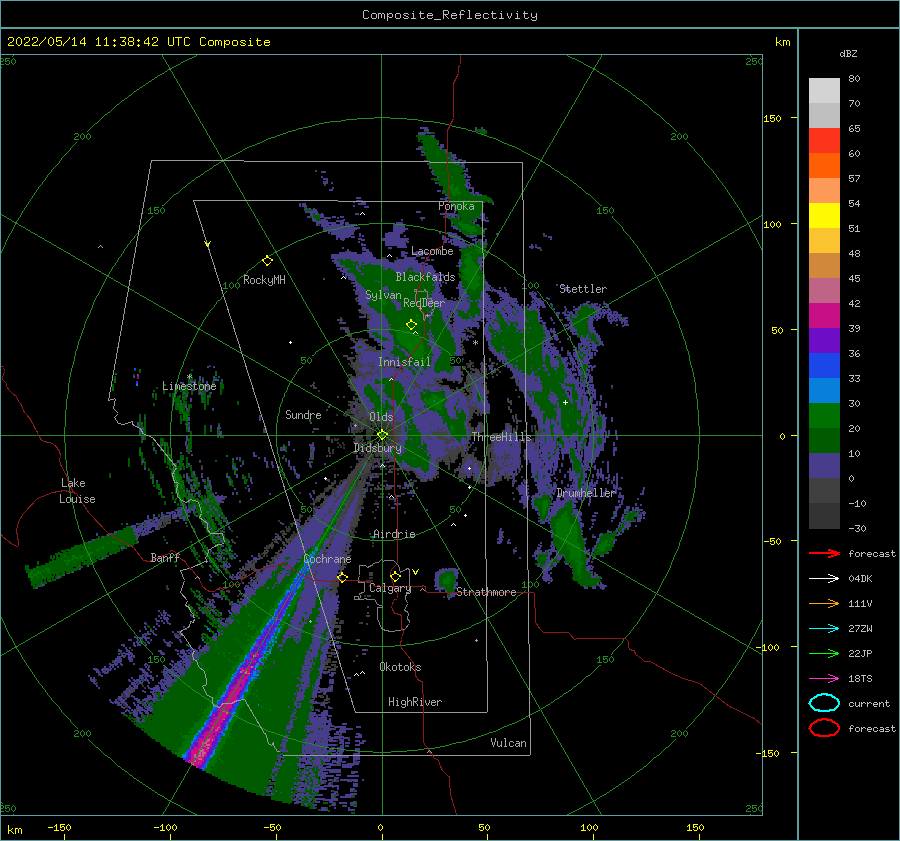This screenshot has height=841, width=900.
Task: Click the Vulcan city label
Action: coord(508,743)
